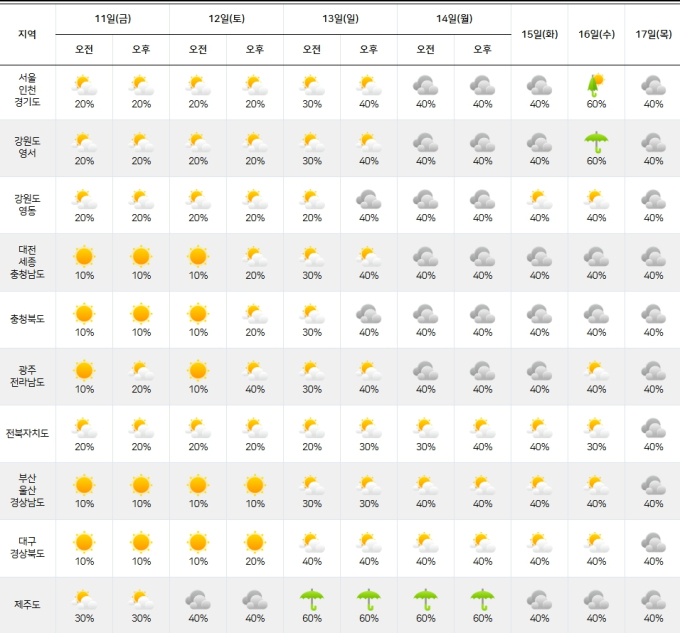Click the 11일(금) date header

click(x=113, y=18)
